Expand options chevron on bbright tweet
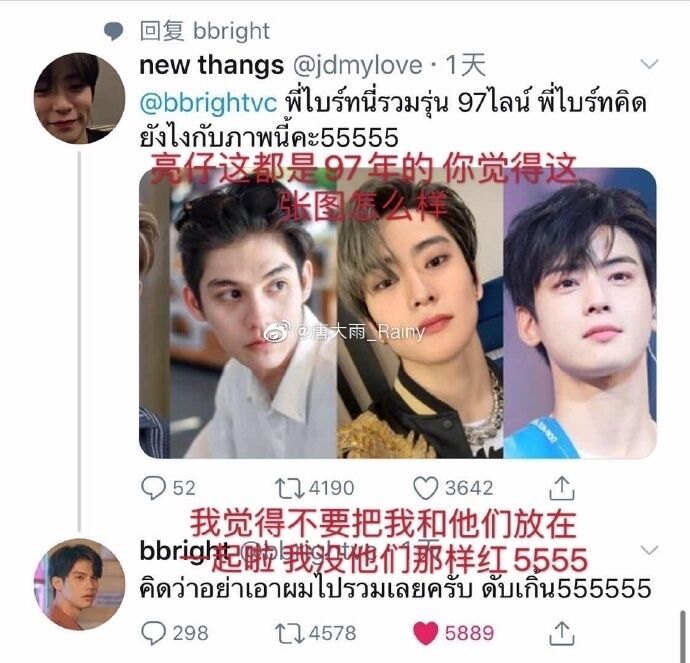 click(x=650, y=550)
